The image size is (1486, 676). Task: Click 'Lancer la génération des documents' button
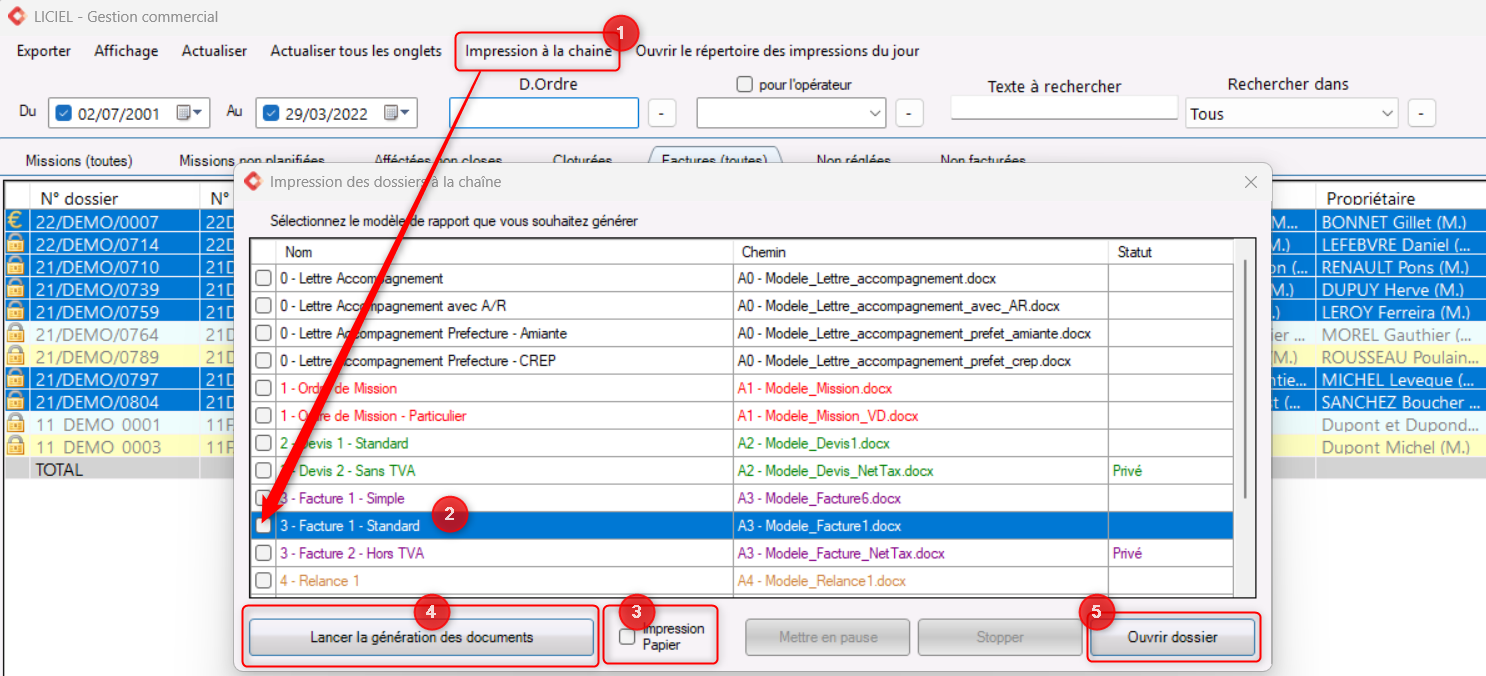point(421,637)
